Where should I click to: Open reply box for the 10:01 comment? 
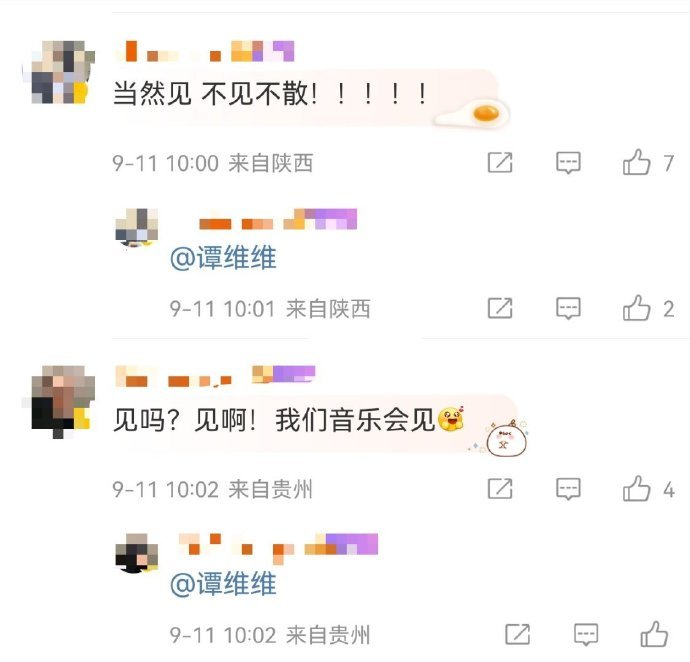pos(568,308)
